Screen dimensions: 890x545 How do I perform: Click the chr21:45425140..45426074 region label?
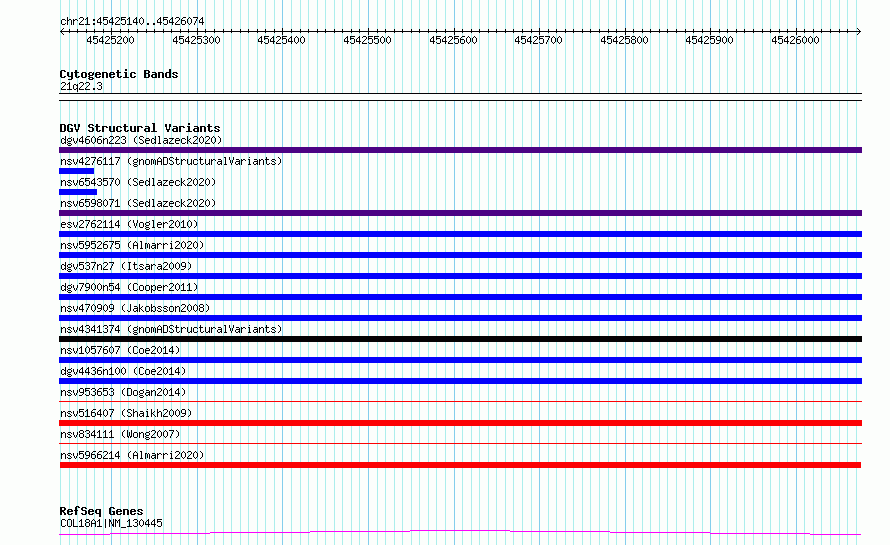(x=132, y=21)
